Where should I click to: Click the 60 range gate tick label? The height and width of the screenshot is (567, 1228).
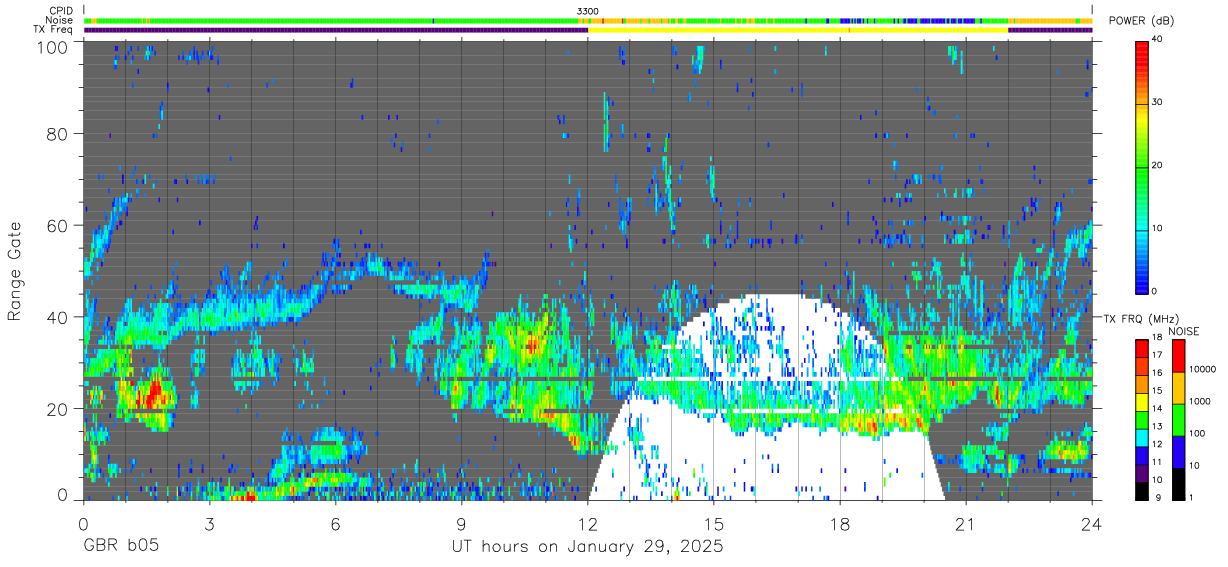click(x=58, y=226)
